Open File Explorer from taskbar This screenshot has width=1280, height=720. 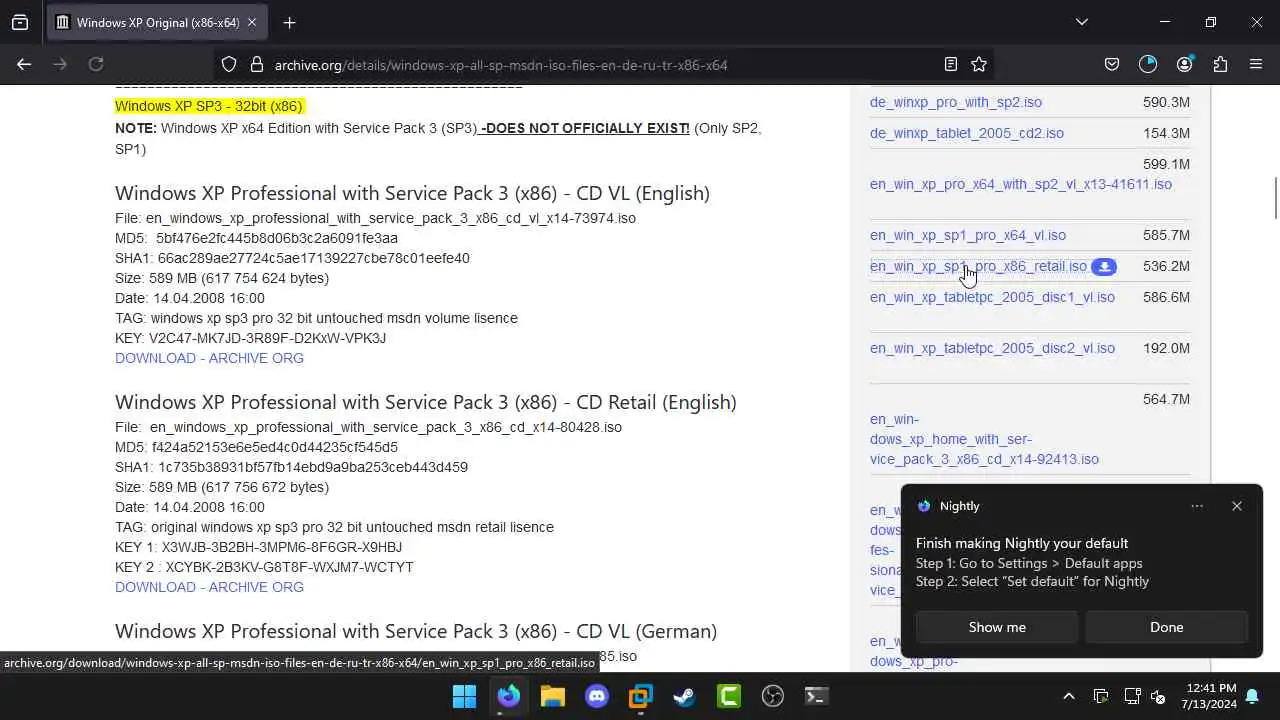tap(553, 696)
